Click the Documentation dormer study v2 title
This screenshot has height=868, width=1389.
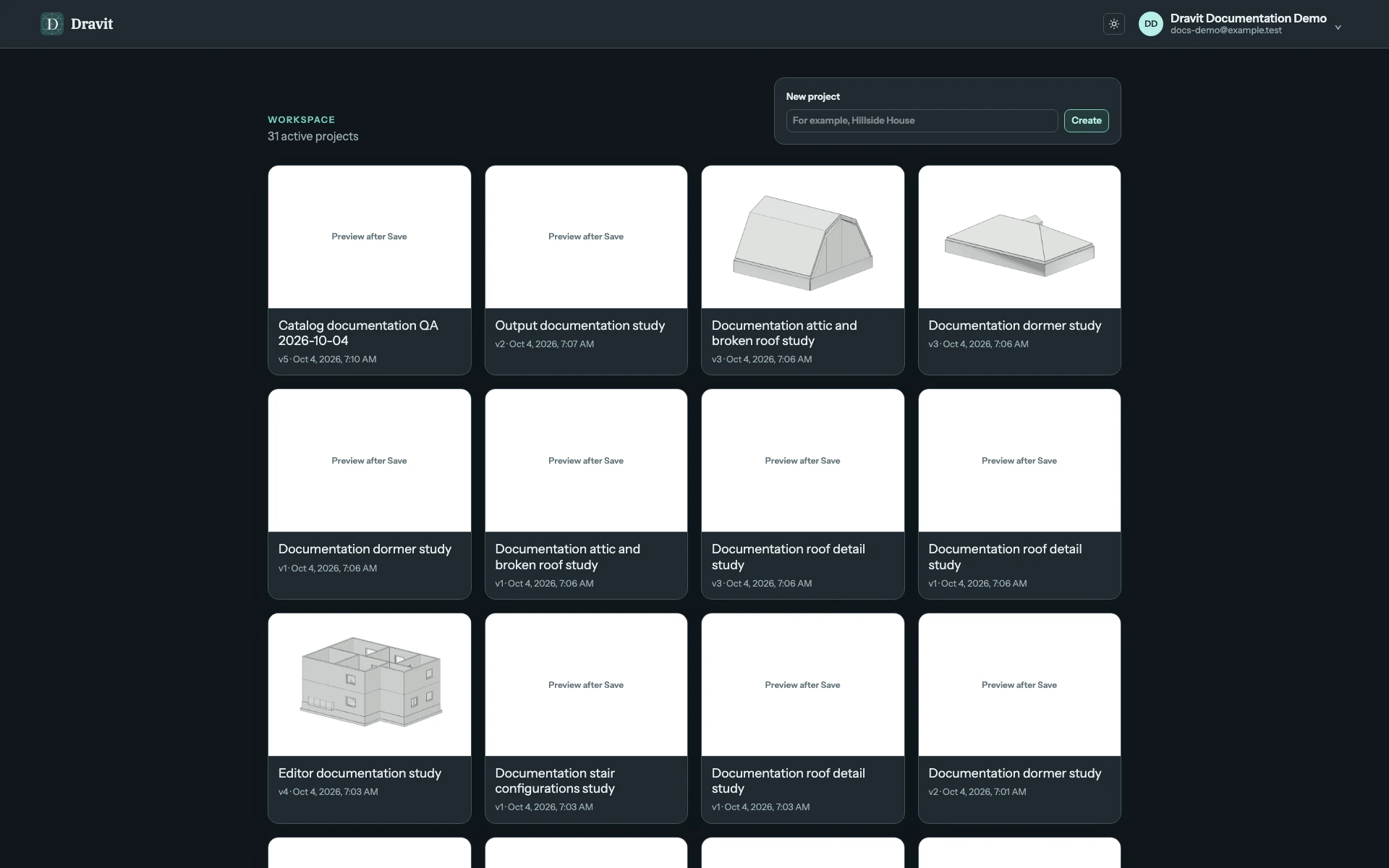1015,773
